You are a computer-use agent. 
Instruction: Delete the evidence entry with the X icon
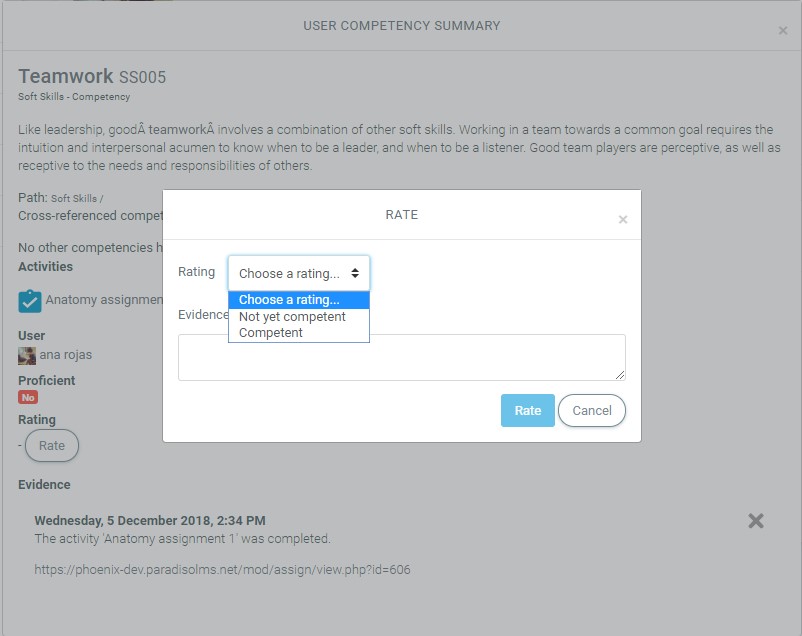756,520
